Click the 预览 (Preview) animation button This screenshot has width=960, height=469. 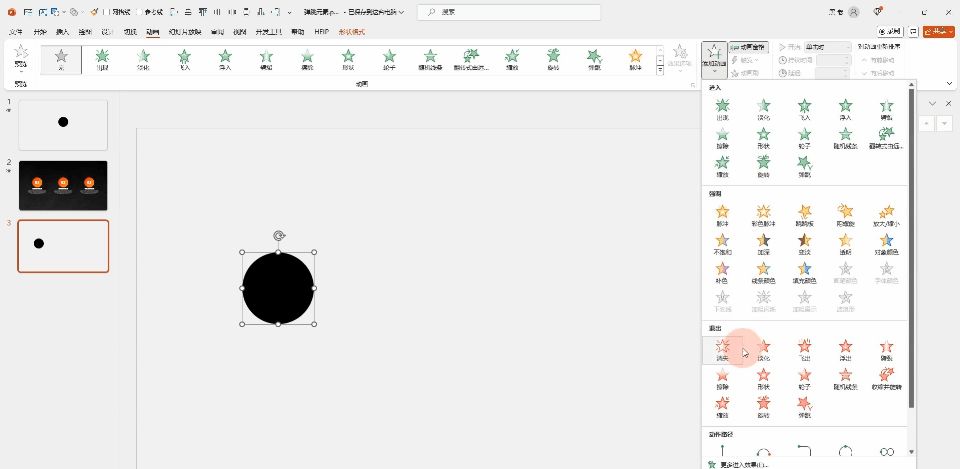pyautogui.click(x=21, y=58)
